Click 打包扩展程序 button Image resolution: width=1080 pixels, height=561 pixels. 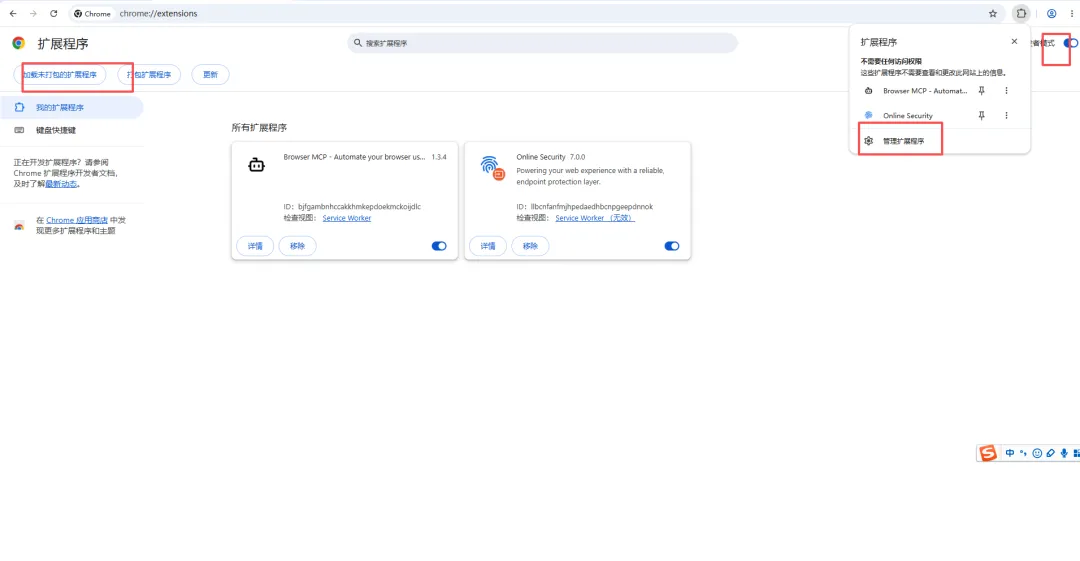[149, 74]
